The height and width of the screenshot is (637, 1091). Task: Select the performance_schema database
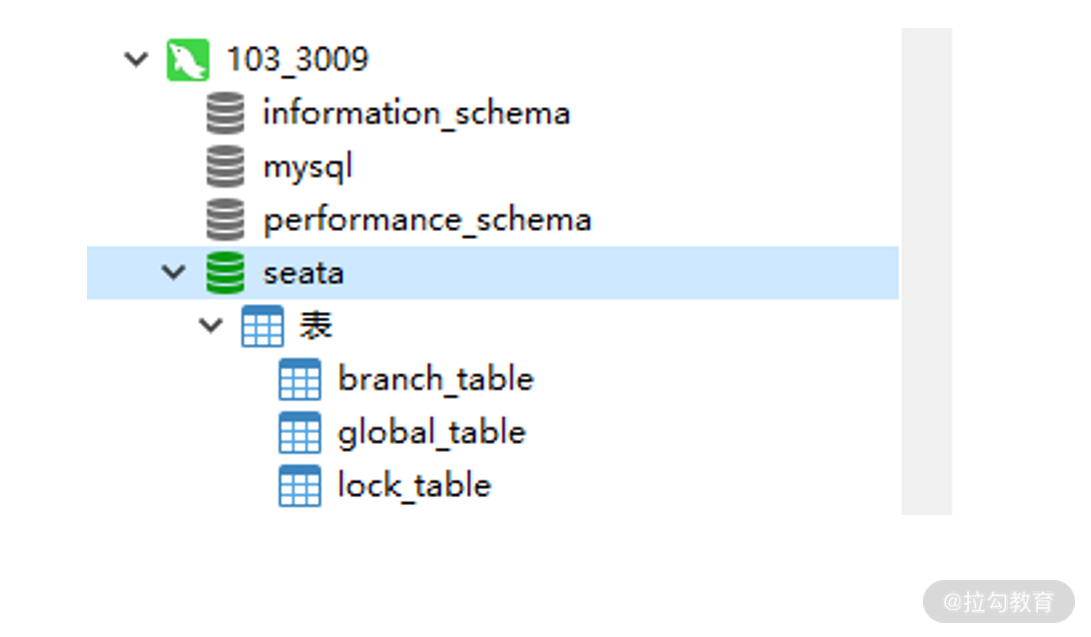[x=427, y=221]
